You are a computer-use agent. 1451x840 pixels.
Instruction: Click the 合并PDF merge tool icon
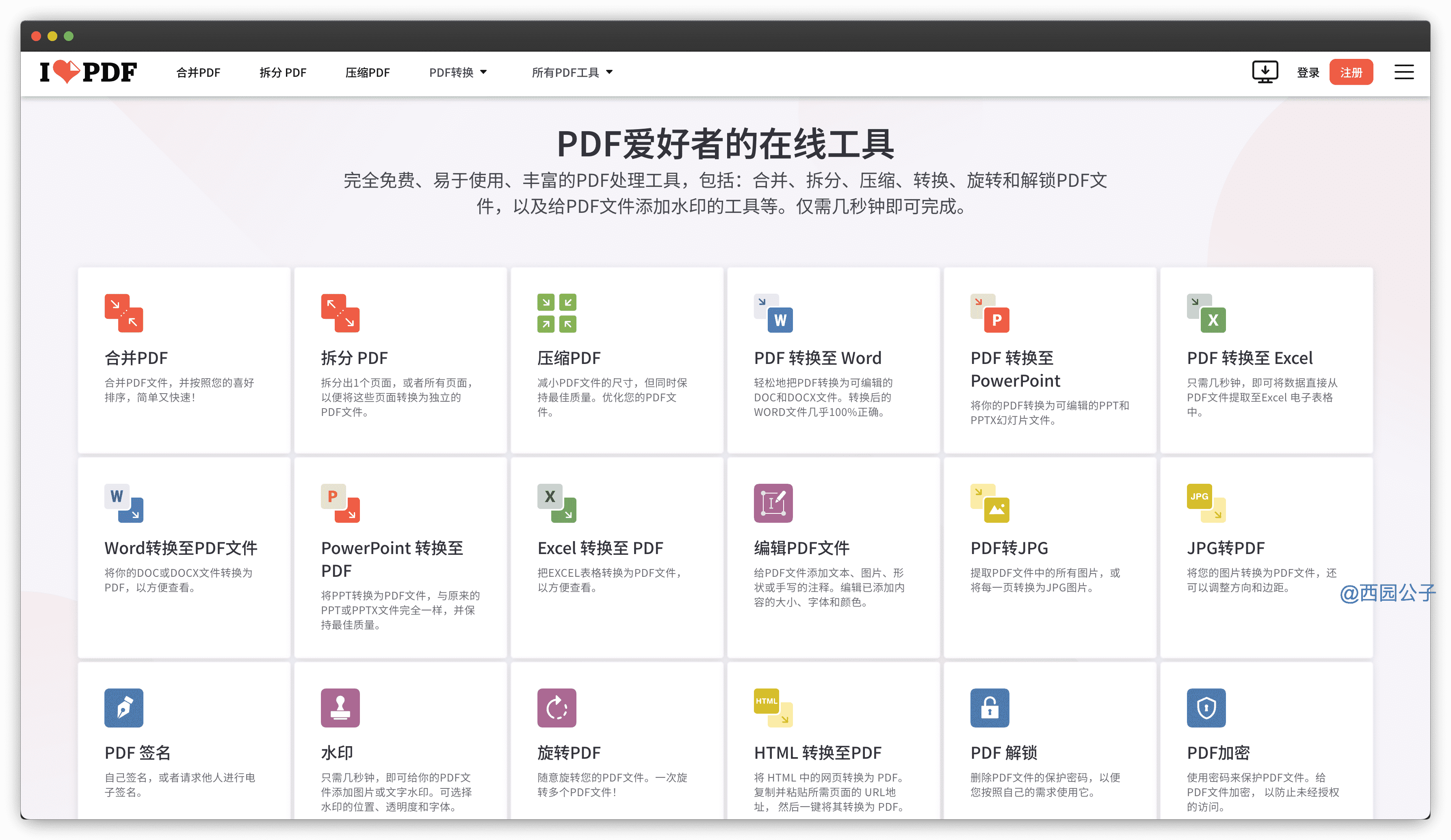(x=124, y=313)
